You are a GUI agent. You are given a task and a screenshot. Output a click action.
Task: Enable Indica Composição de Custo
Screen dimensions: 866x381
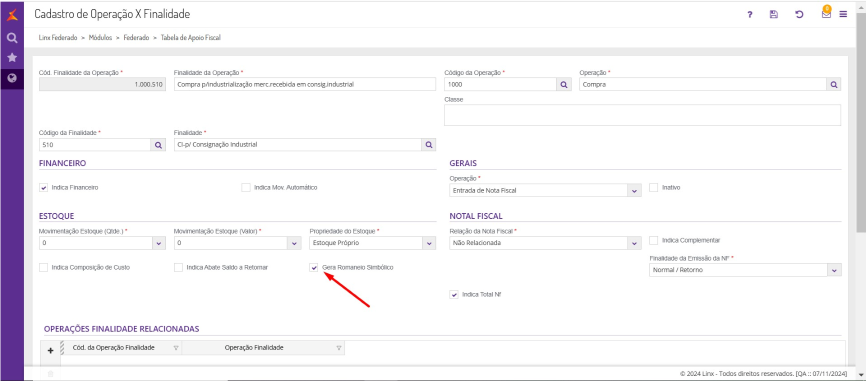tap(44, 268)
